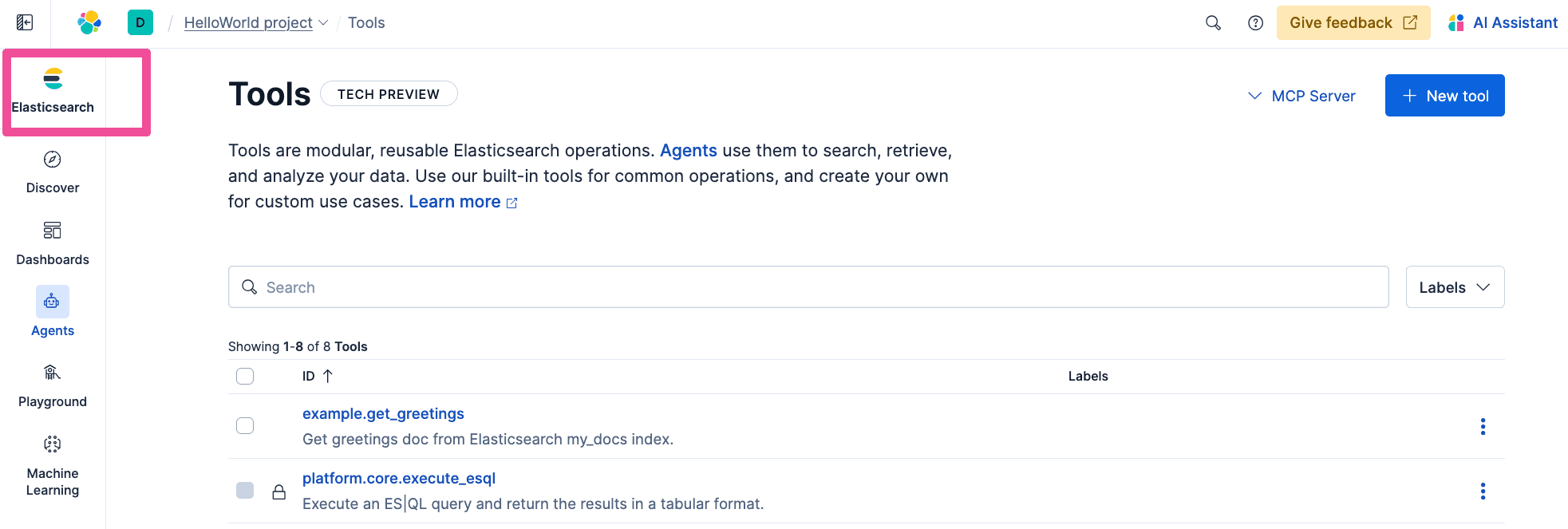Open actions menu for example.get_greetings

coord(1483,426)
